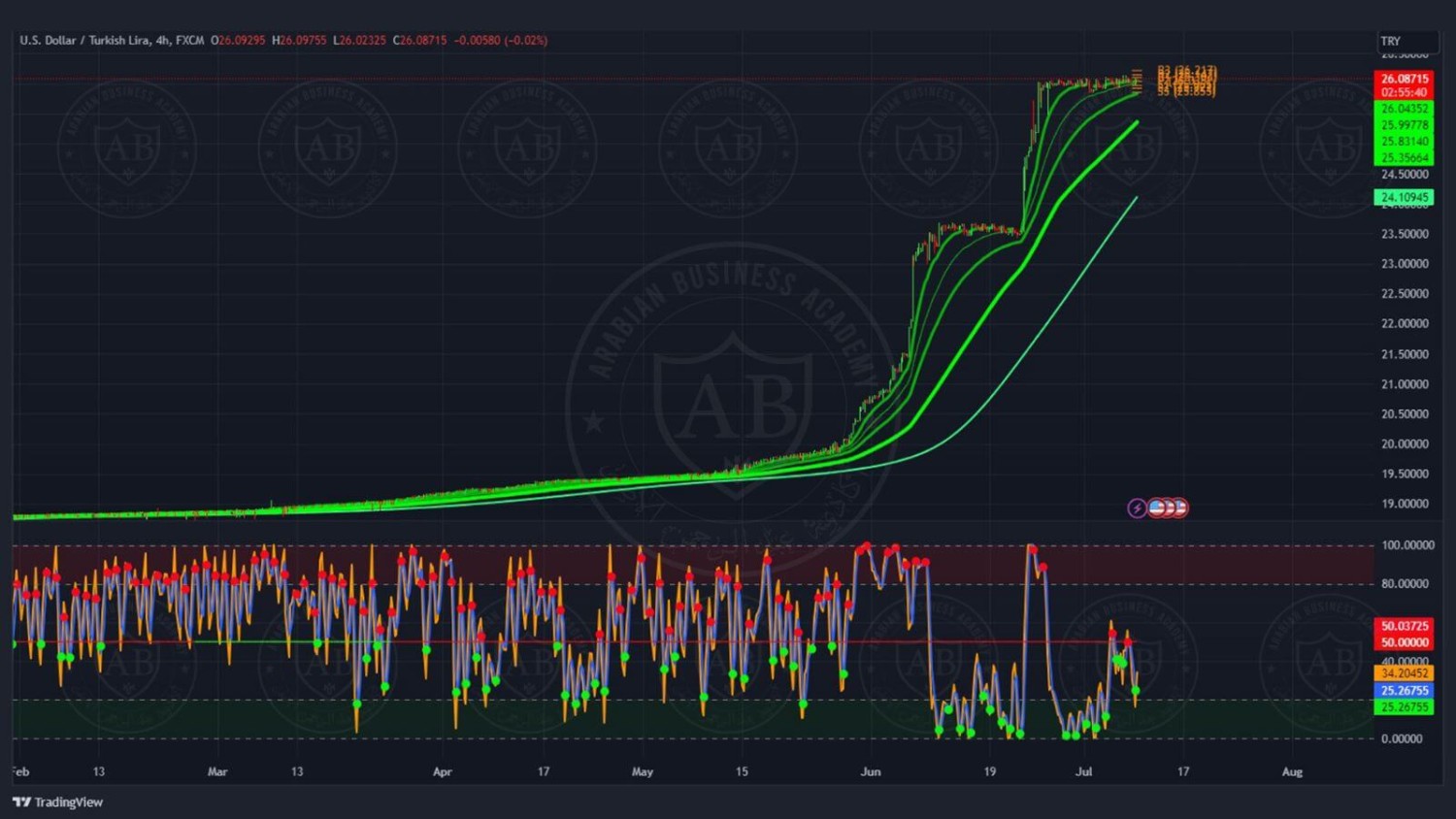
Task: Click the 15 date label on the time axis
Action: 742,772
